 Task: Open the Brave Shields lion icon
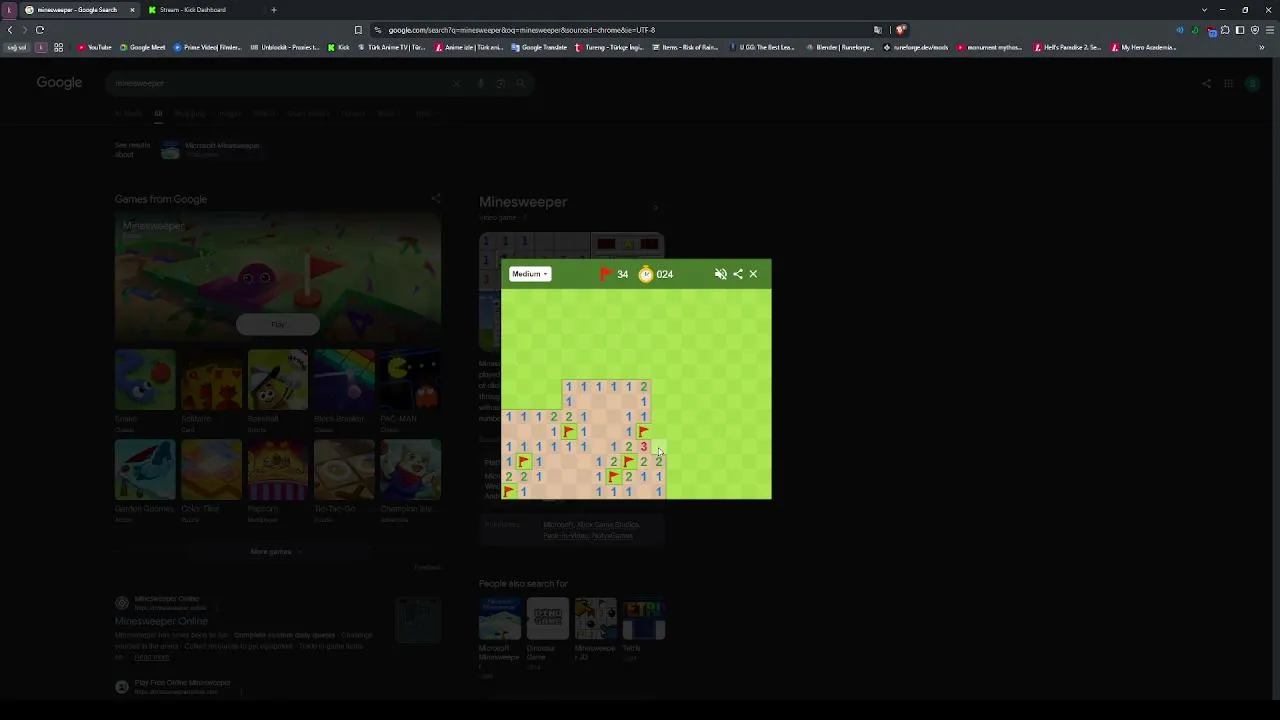click(901, 30)
